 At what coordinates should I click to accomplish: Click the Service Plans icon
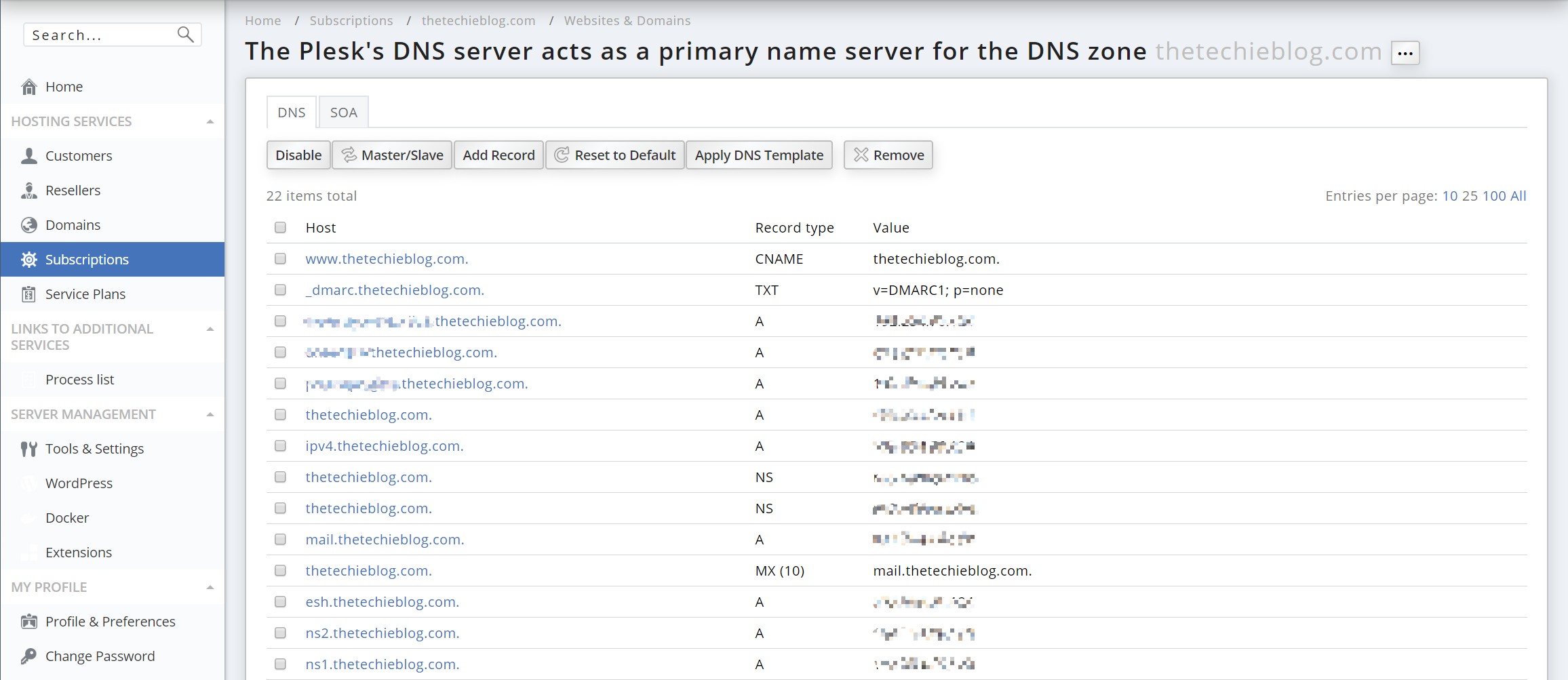point(29,294)
